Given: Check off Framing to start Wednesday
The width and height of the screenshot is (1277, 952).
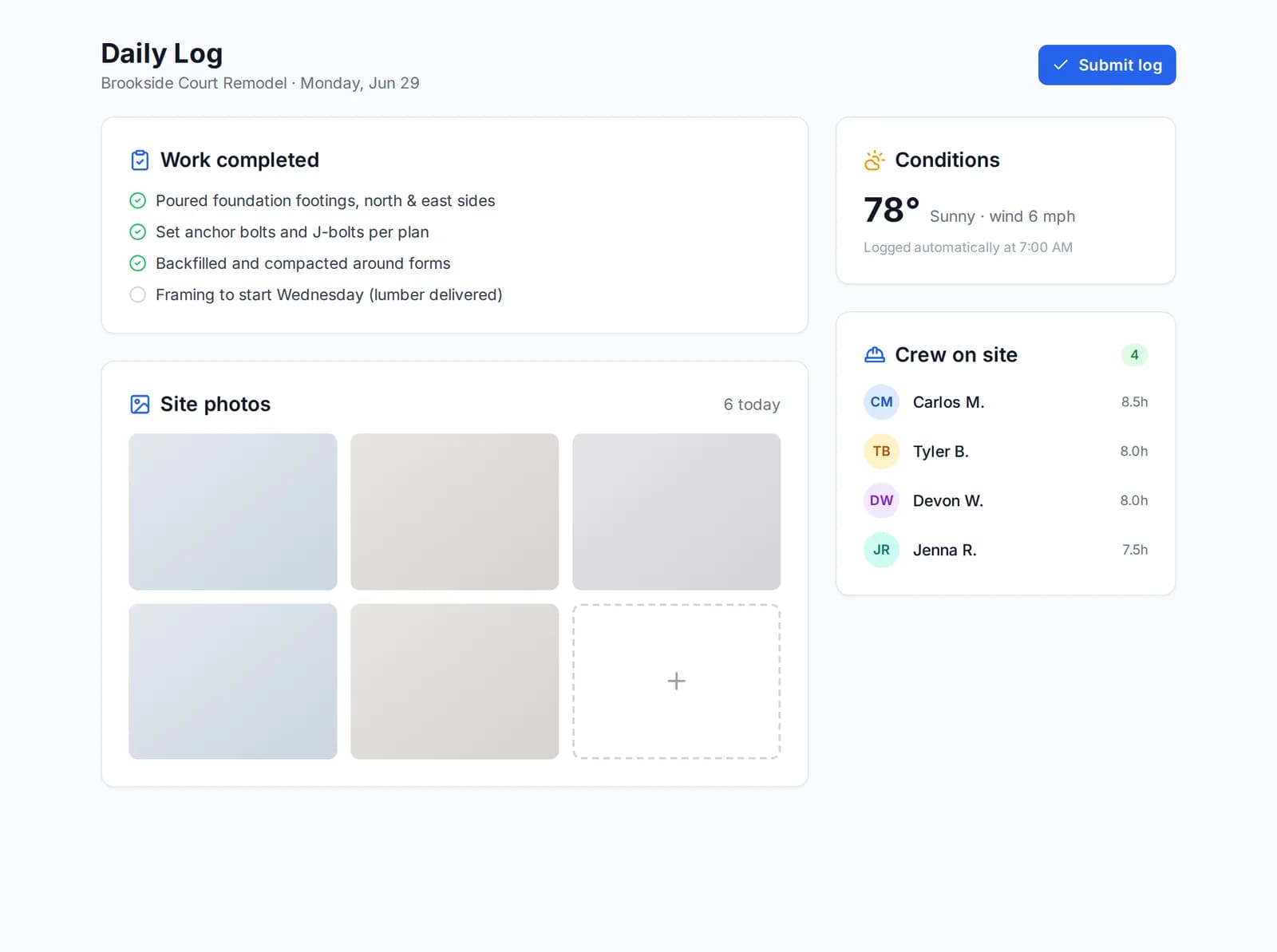Looking at the screenshot, I should coord(137,294).
